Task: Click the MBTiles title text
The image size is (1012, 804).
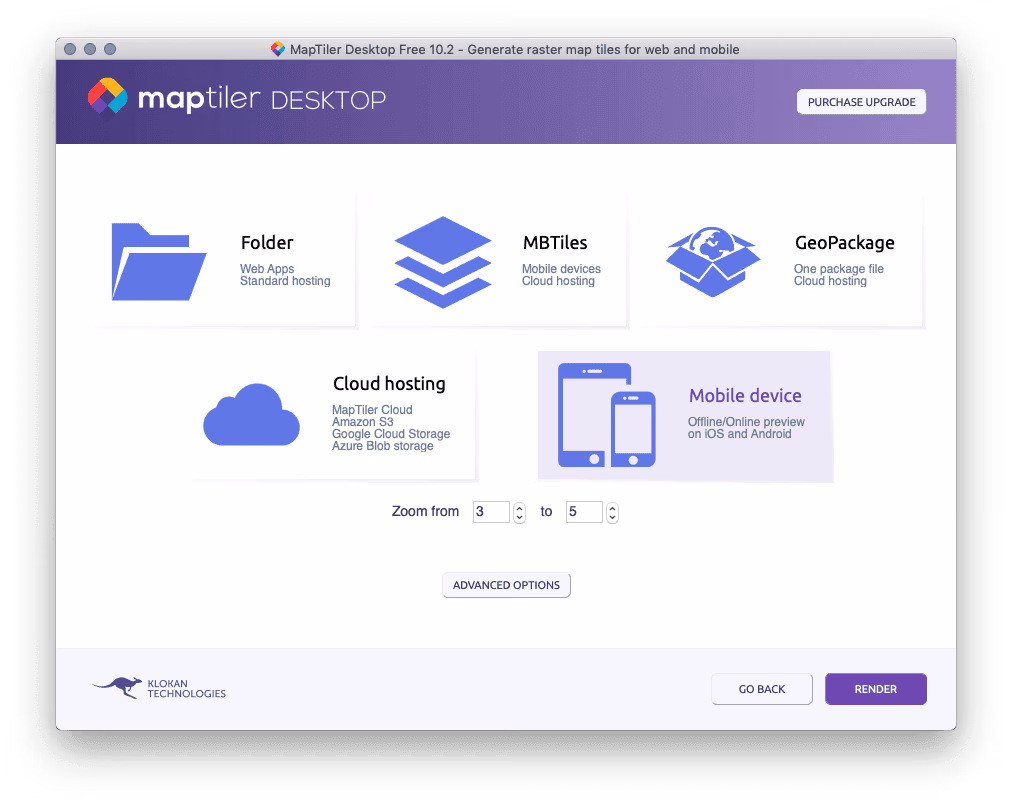Action: [x=555, y=243]
